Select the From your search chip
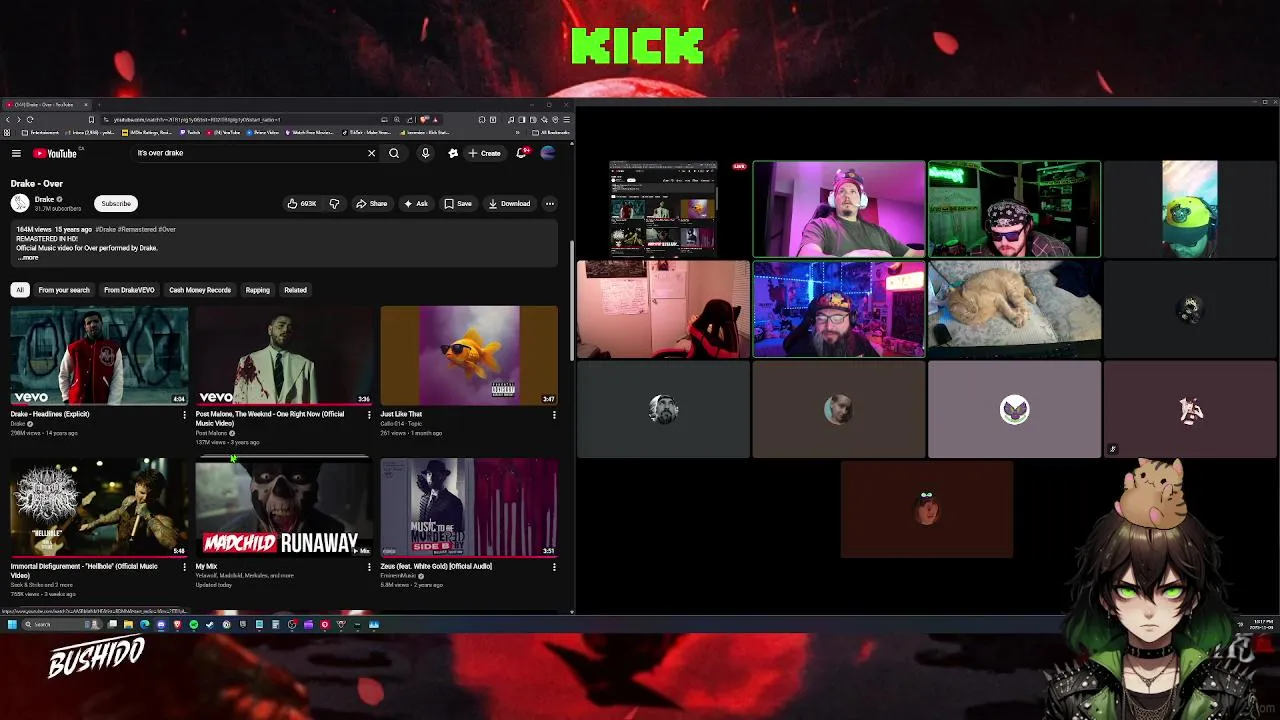1280x720 pixels. coord(64,290)
